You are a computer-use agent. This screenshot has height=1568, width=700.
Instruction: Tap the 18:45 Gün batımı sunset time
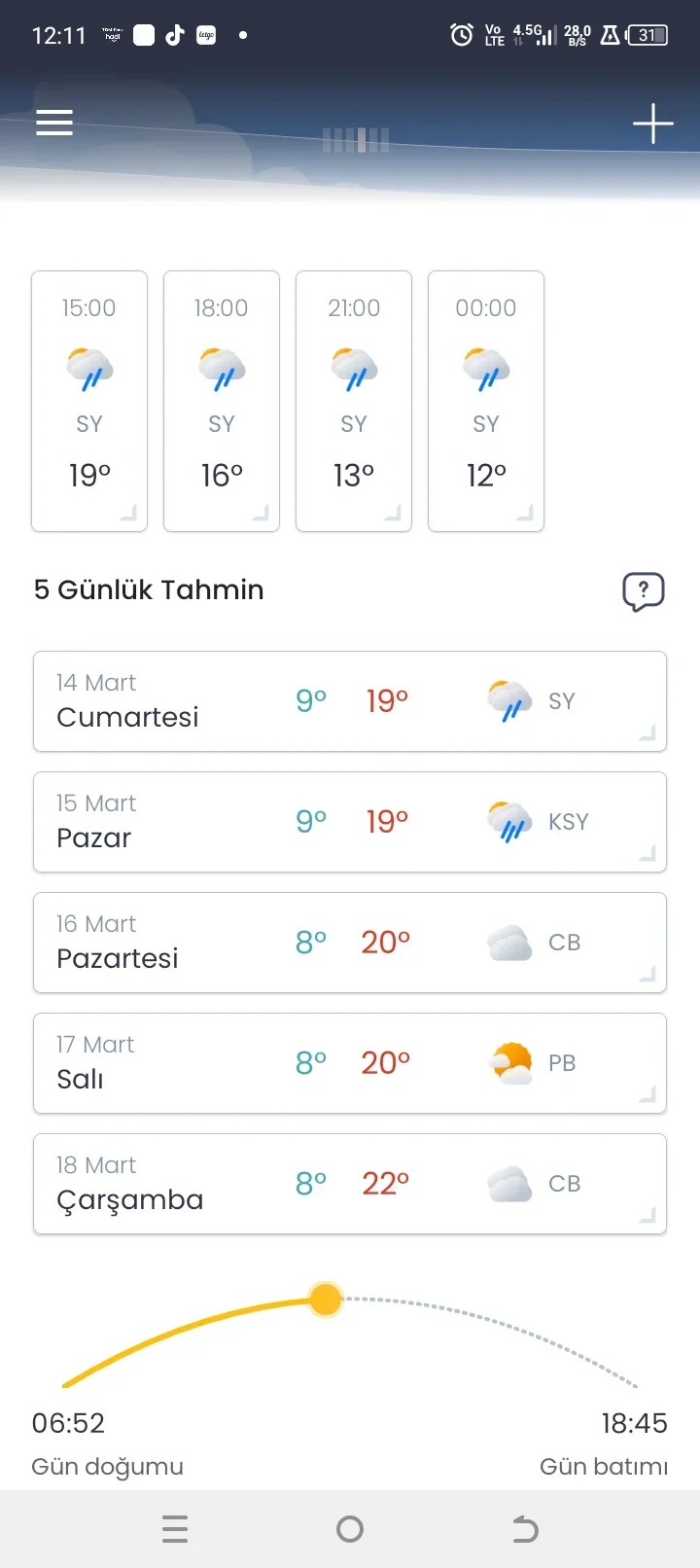(x=634, y=1424)
